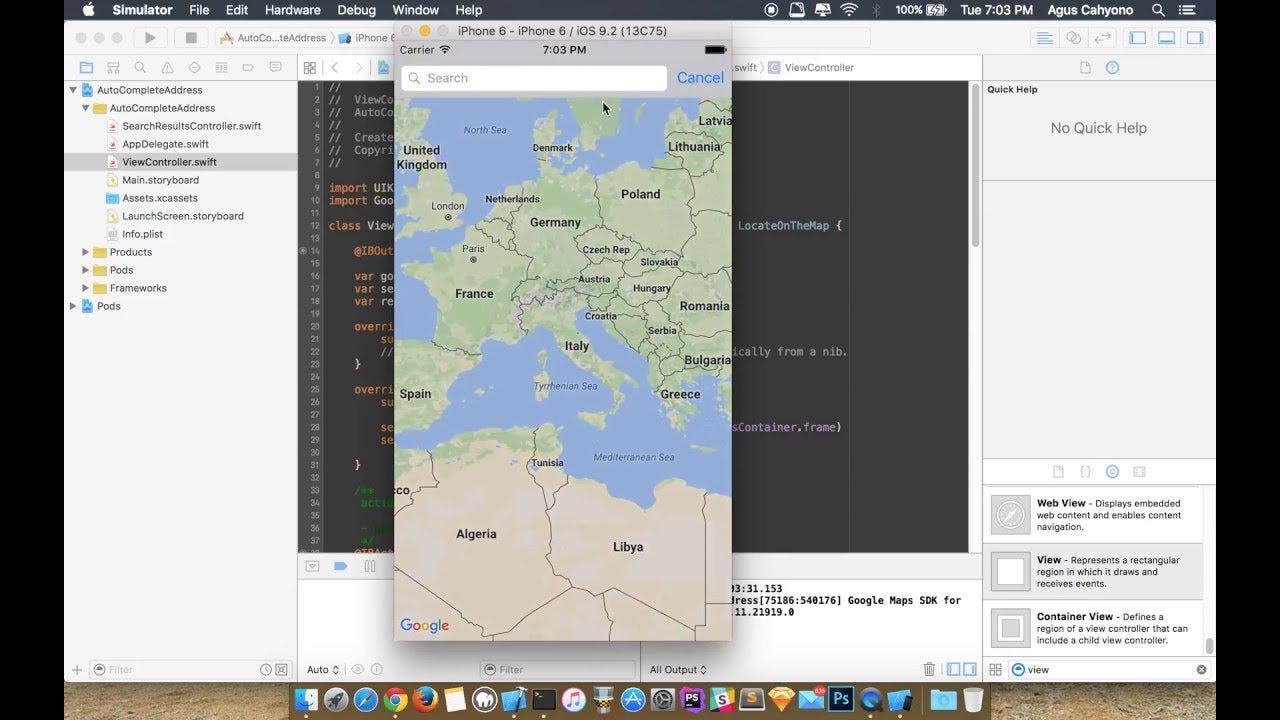
Task: Go back in editor history
Action: click(x=335, y=68)
